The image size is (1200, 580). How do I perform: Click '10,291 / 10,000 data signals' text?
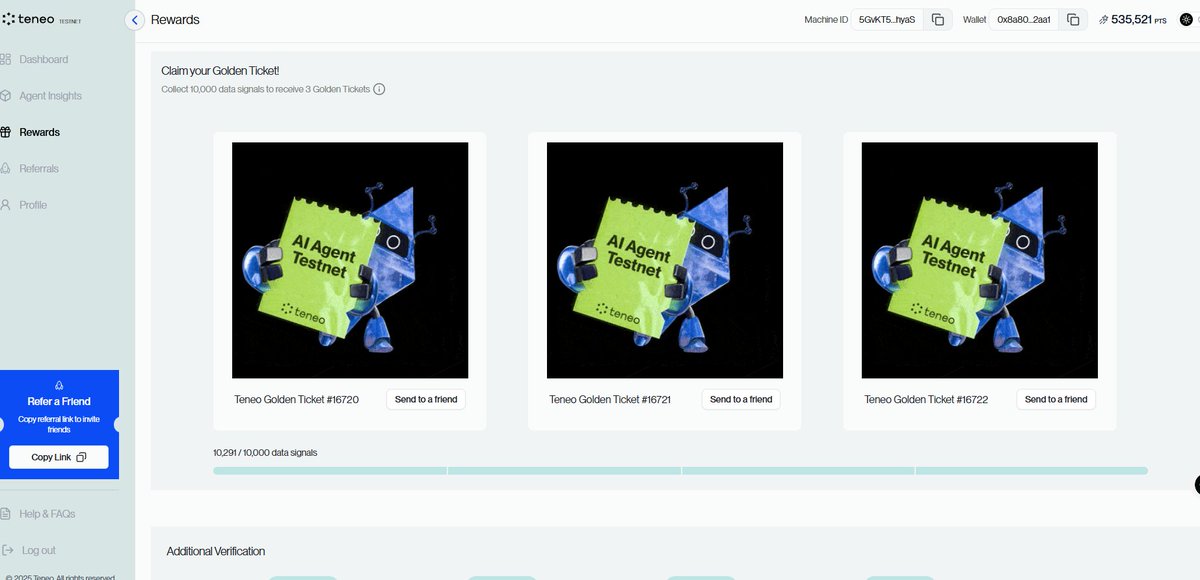coord(265,453)
